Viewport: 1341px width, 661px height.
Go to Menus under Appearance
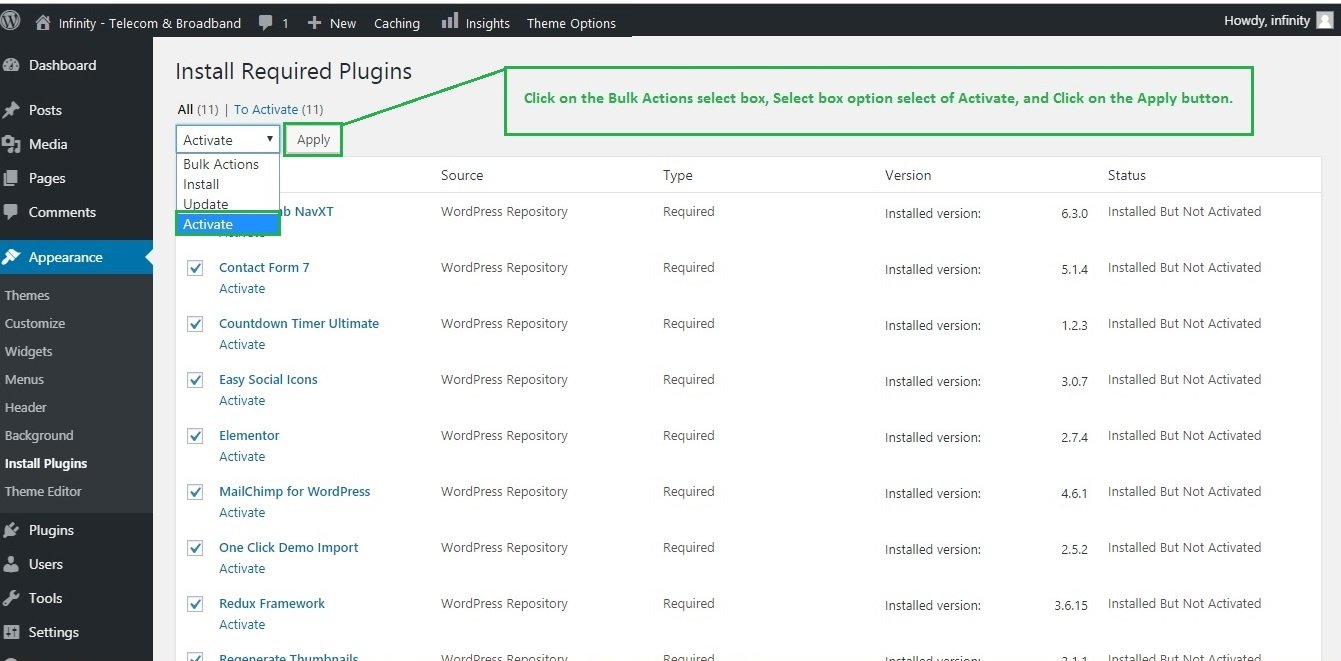click(x=25, y=379)
